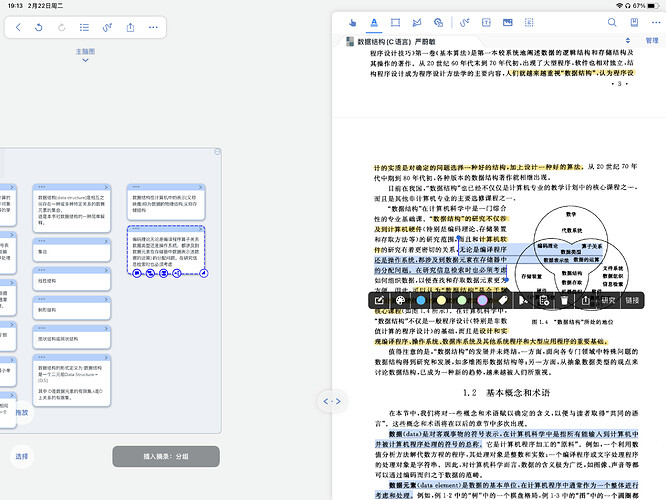
Task: Select the freehand draw tool in mind map toolbar
Action: coord(107,28)
